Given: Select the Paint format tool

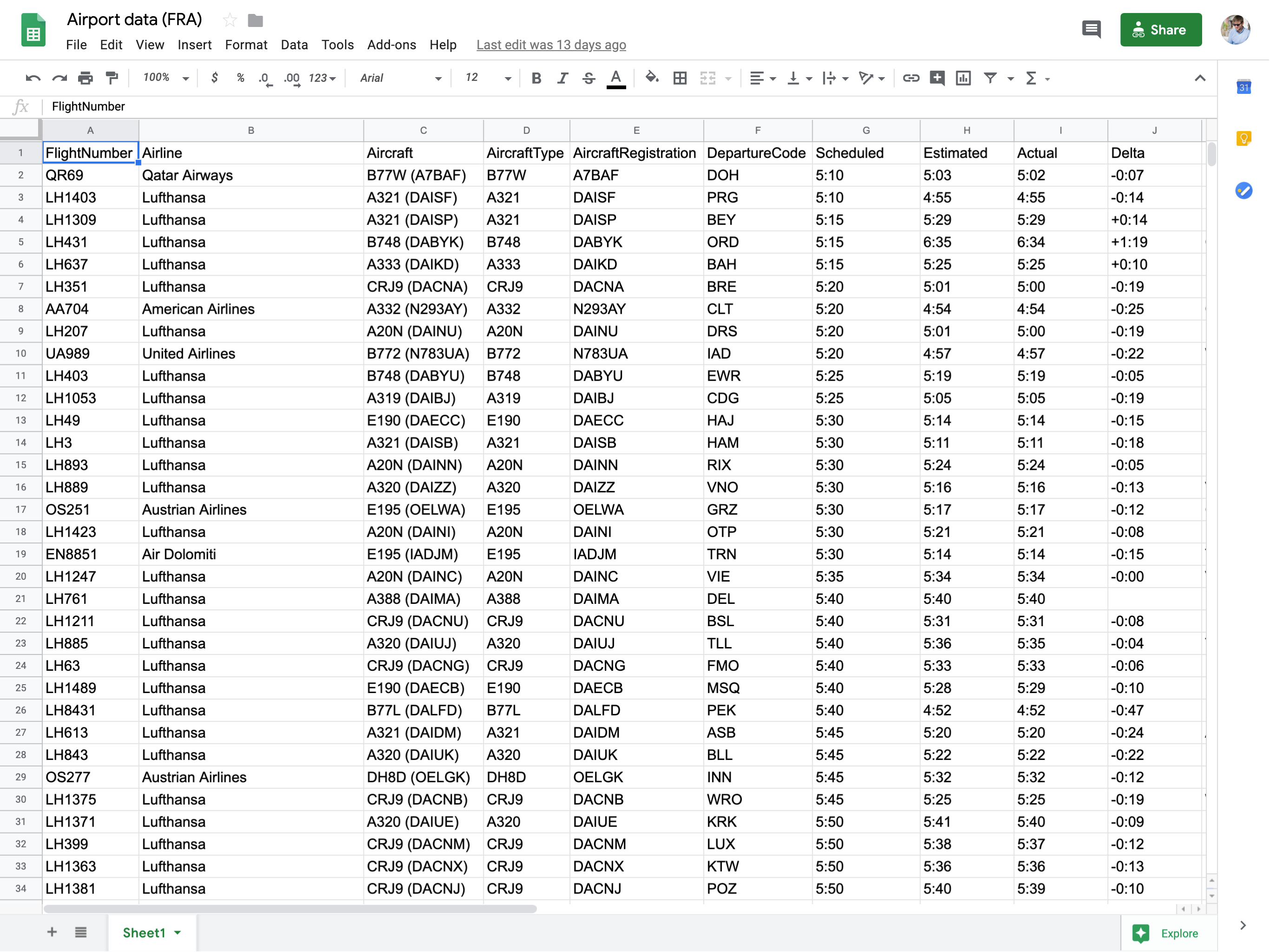Looking at the screenshot, I should tap(112, 78).
